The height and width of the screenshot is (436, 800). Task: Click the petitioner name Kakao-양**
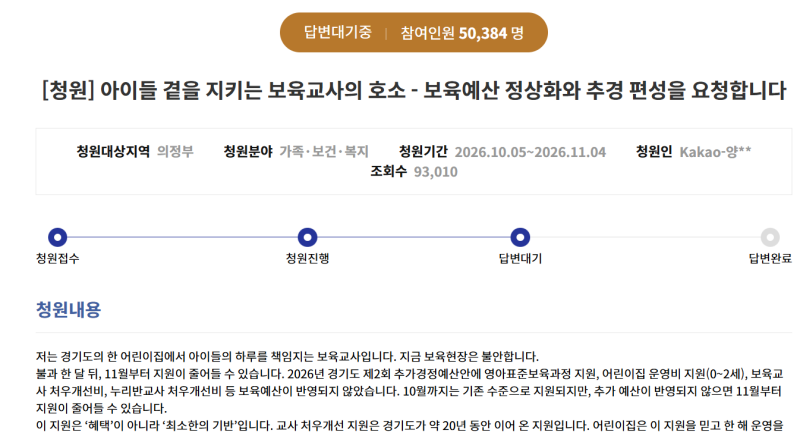(715, 151)
